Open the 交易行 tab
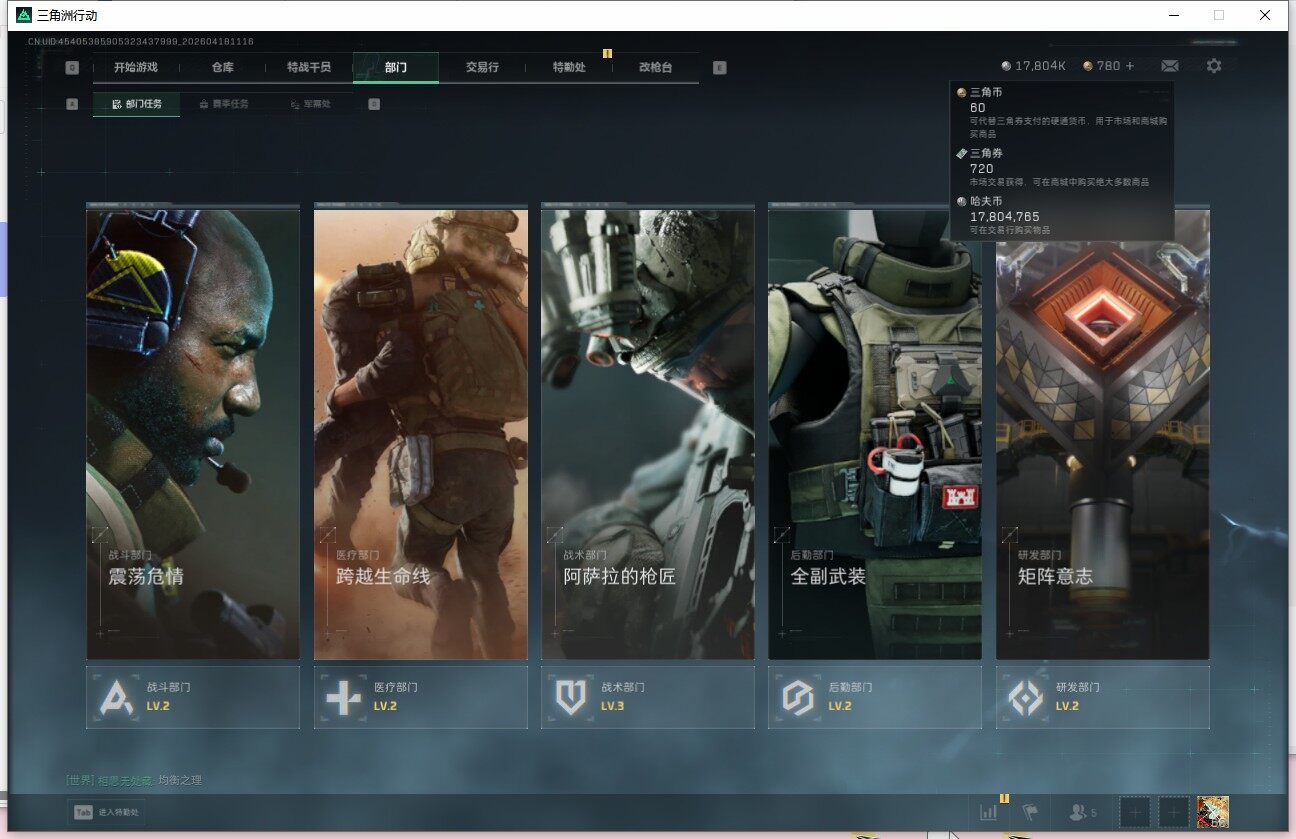1296x839 pixels. coord(482,67)
